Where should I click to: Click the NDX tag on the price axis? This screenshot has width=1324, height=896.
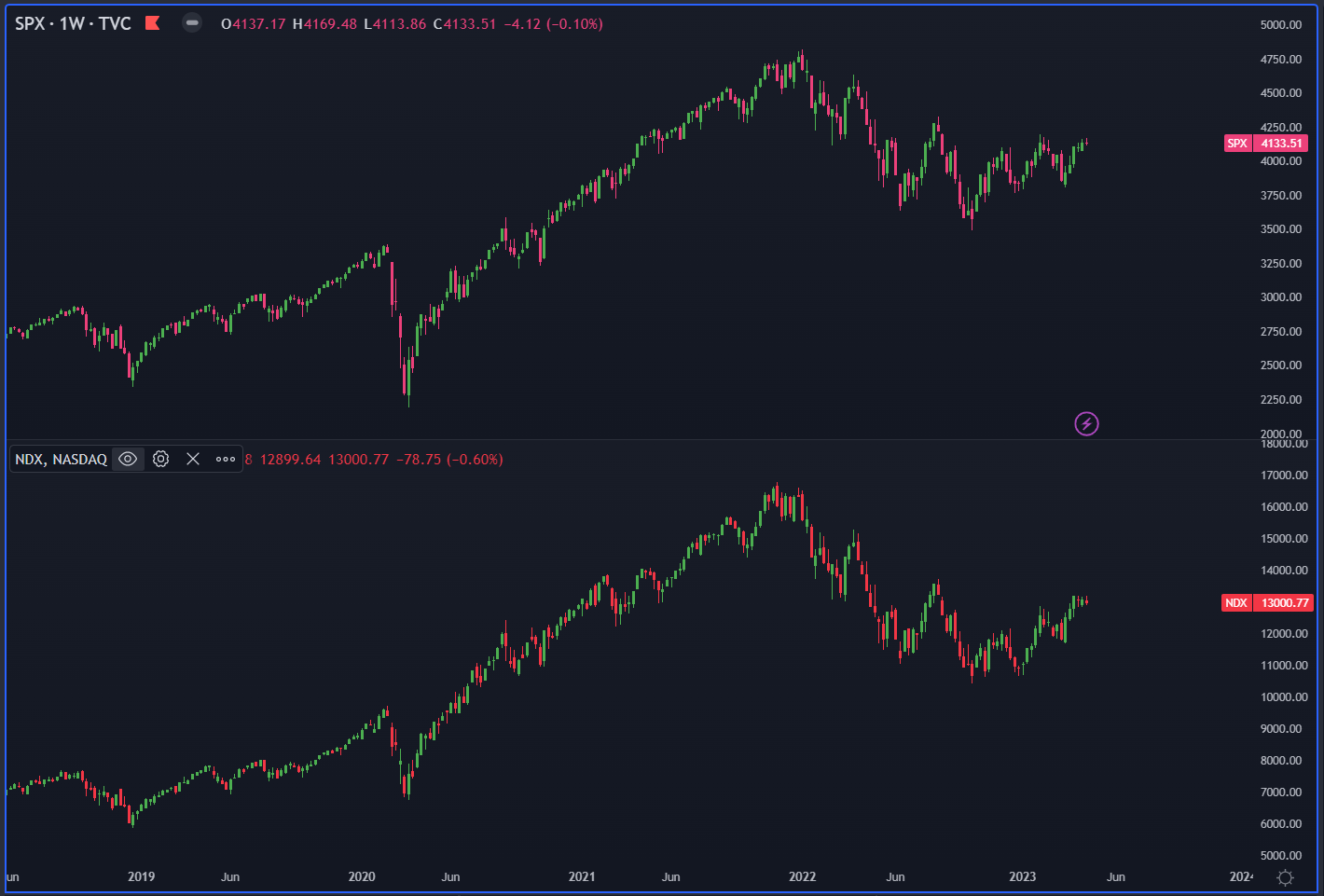pyautogui.click(x=1236, y=603)
